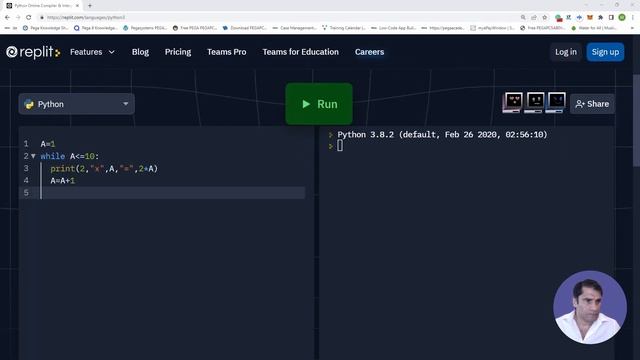Click the third computer-face thumbnail
The width and height of the screenshot is (640, 360).
(556, 102)
